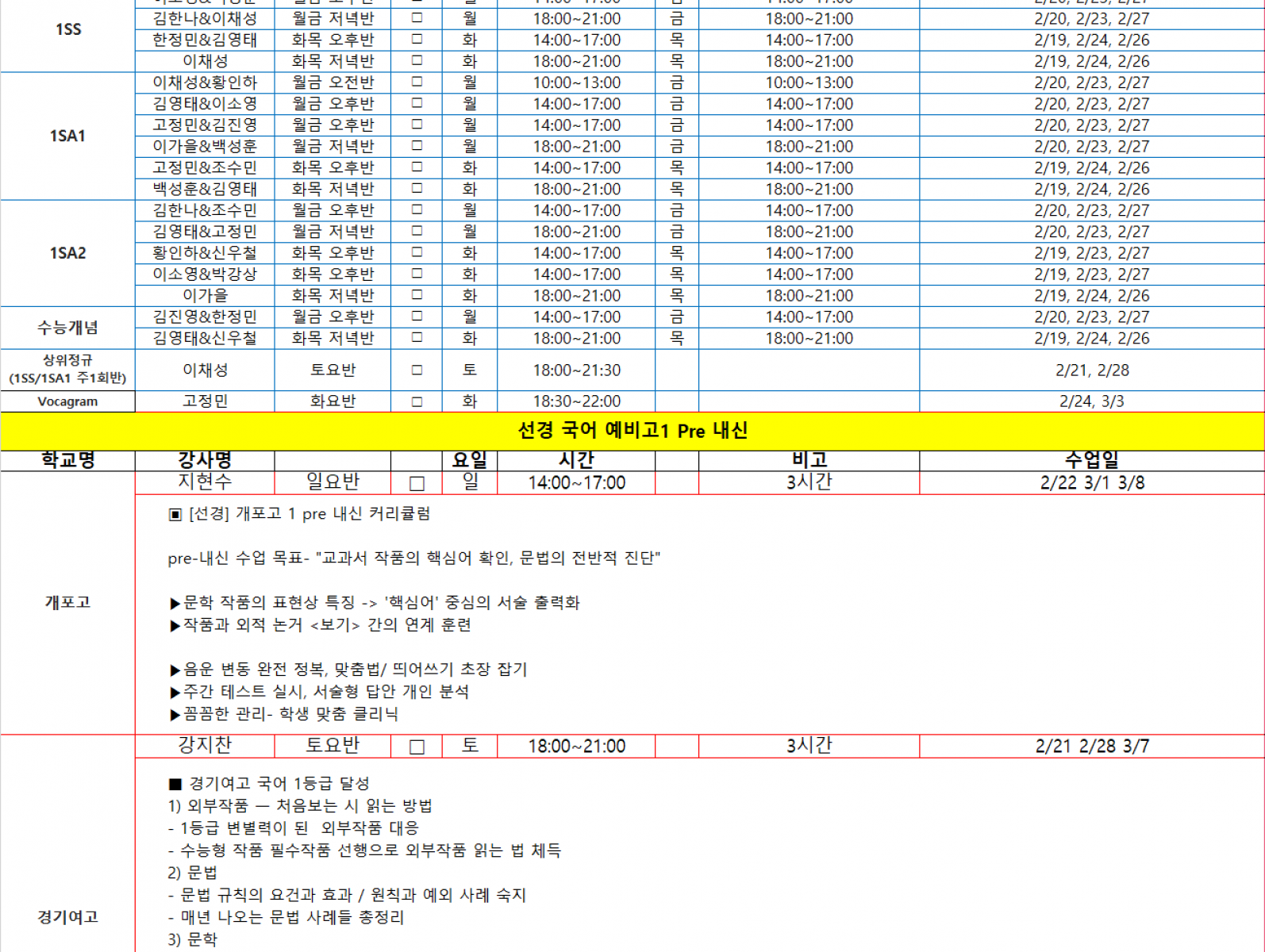Select the 경기여고 school name cell

67,917
